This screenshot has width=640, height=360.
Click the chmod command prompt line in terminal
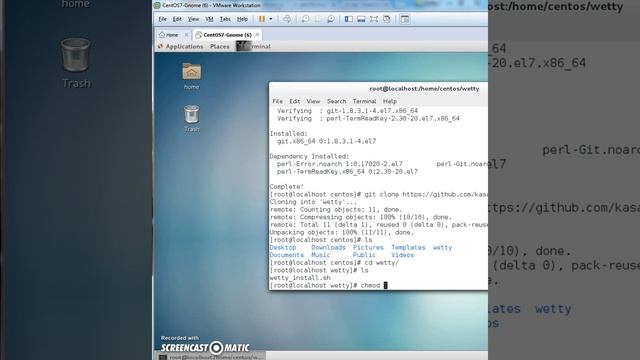pyautogui.click(x=328, y=286)
